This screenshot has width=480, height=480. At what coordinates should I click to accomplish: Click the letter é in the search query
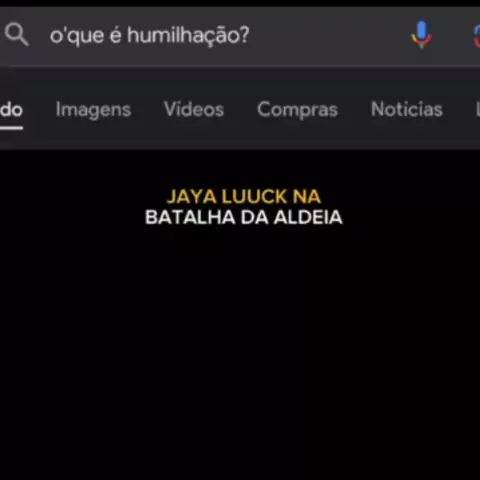(x=115, y=35)
